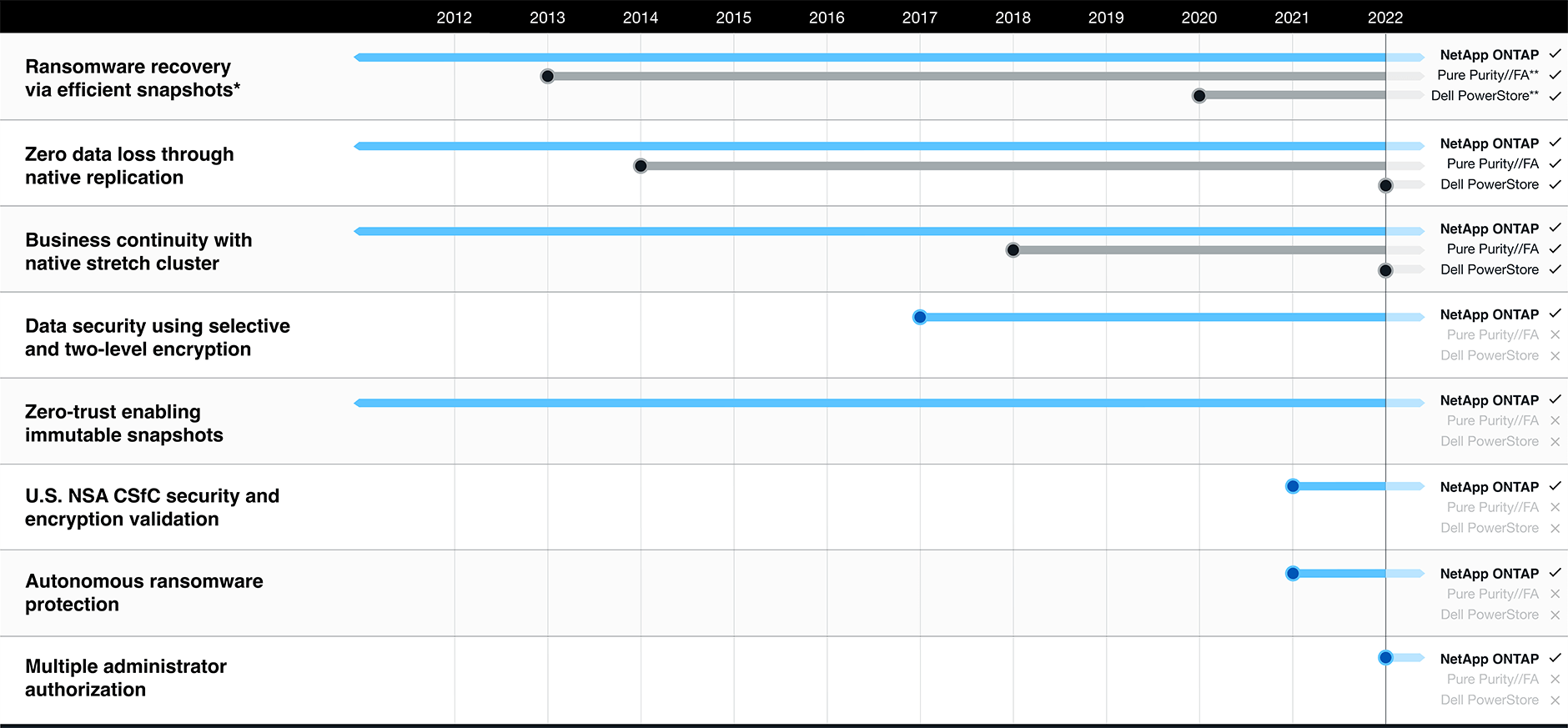Click X mark beside Dell PowerStore in Data security row
This screenshot has width=1568, height=728.
tap(1555, 356)
